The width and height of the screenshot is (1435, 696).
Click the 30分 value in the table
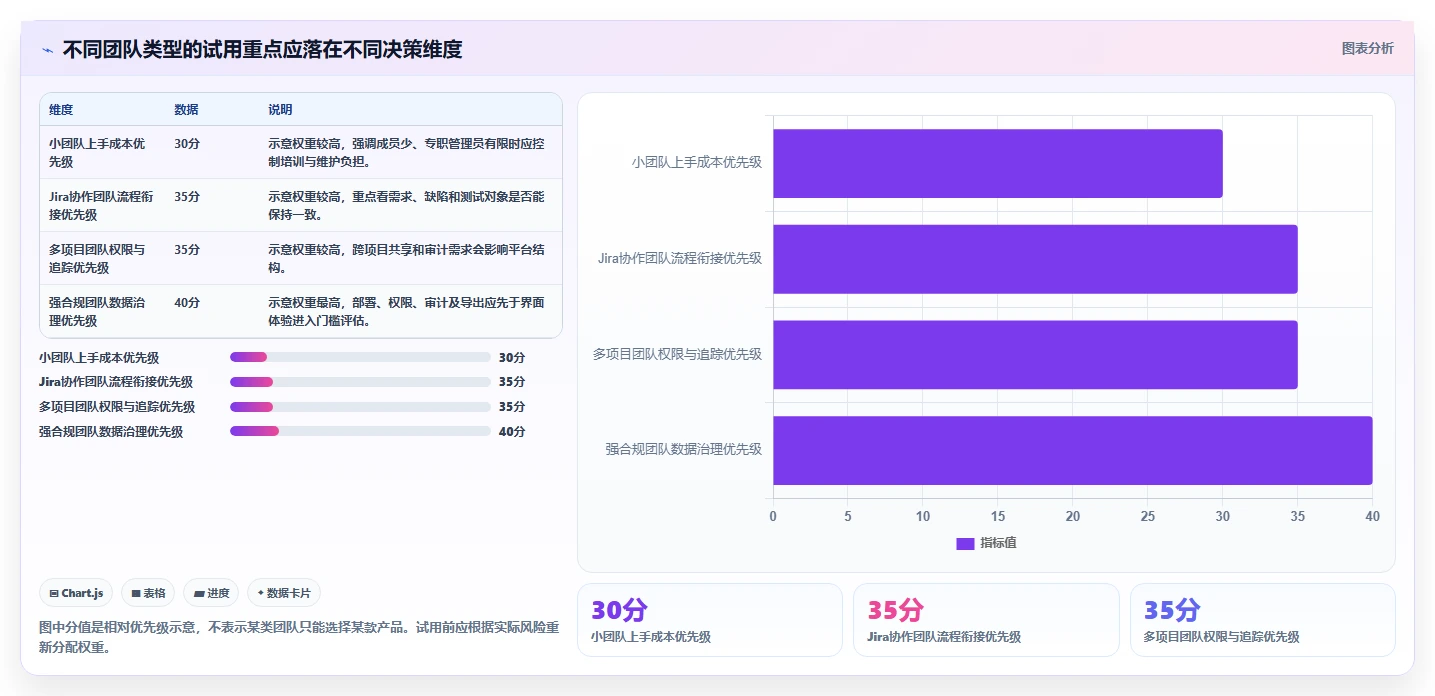tap(187, 144)
